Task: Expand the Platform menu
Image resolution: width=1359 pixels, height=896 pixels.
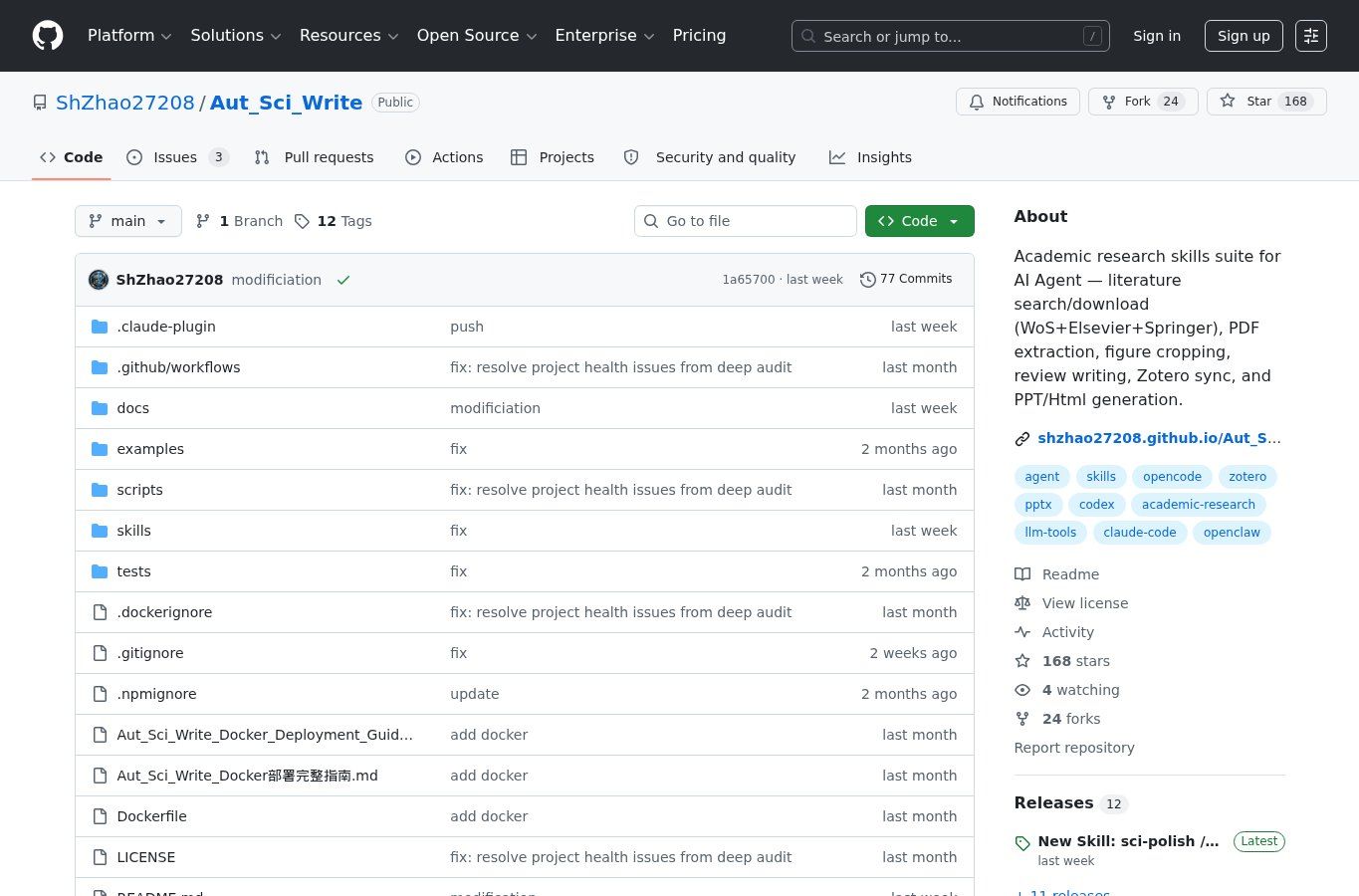Action: (x=129, y=36)
